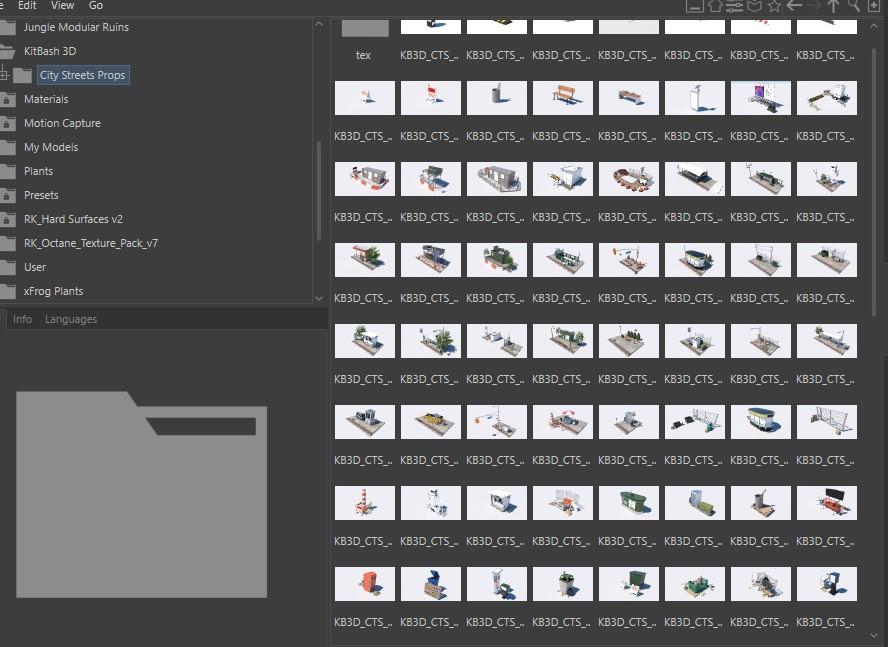The width and height of the screenshot is (888, 647).
Task: Click folder icon beside User
Action: 7,267
